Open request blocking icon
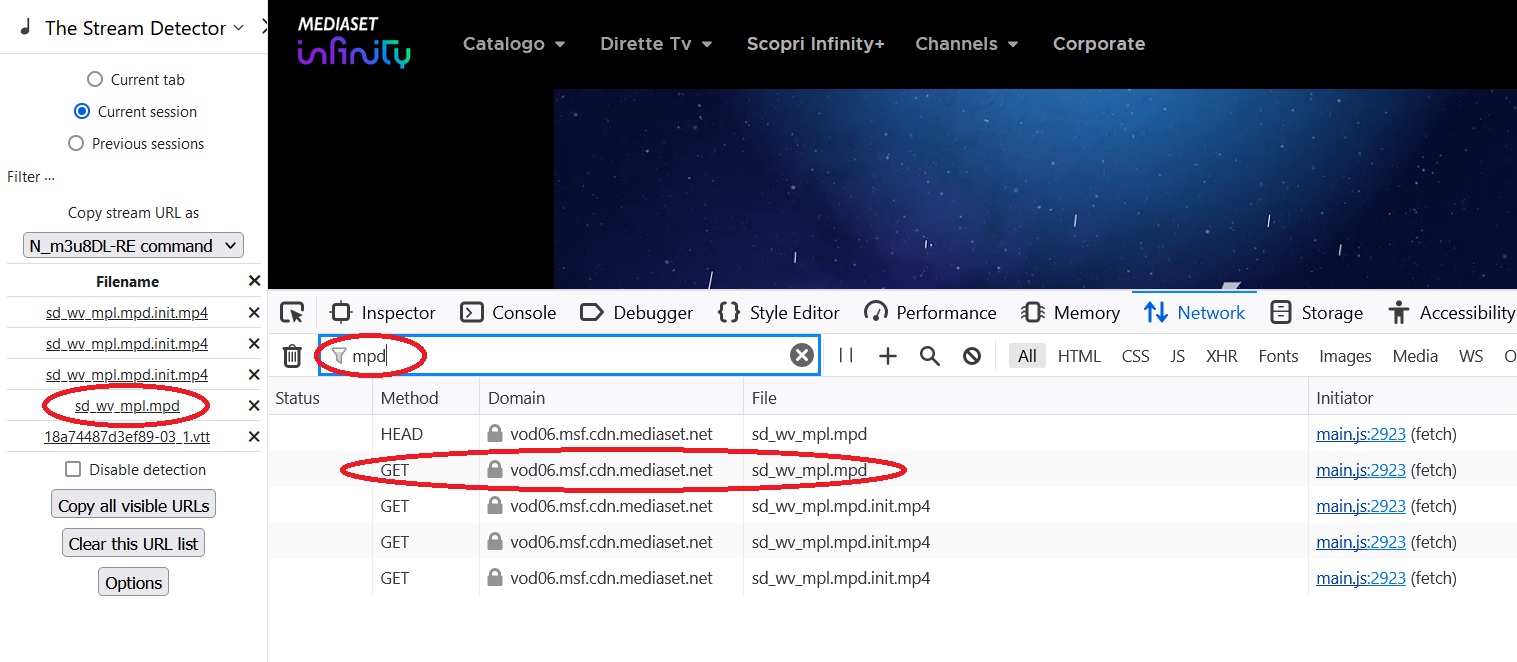The width and height of the screenshot is (1517, 662). (x=972, y=356)
